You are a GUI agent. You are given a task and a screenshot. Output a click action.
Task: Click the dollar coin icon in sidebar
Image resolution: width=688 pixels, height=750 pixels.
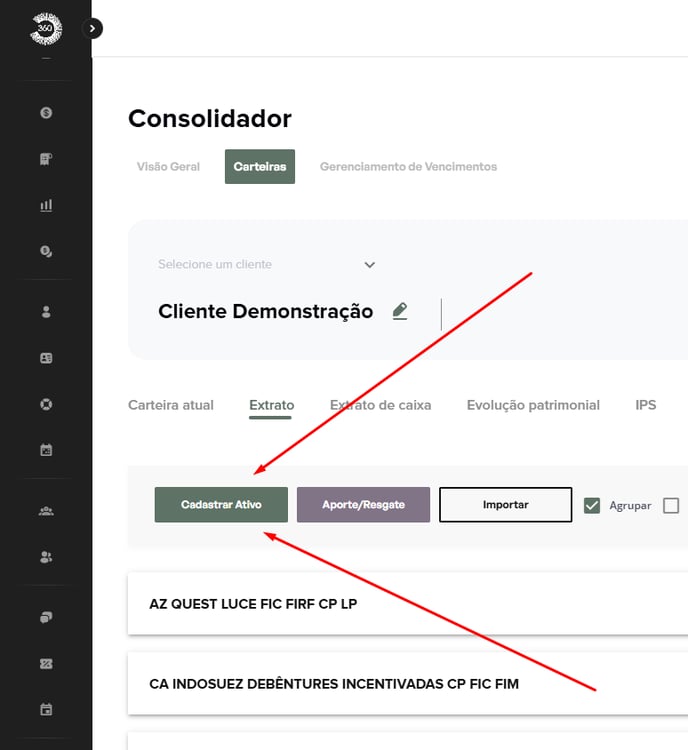tap(46, 113)
